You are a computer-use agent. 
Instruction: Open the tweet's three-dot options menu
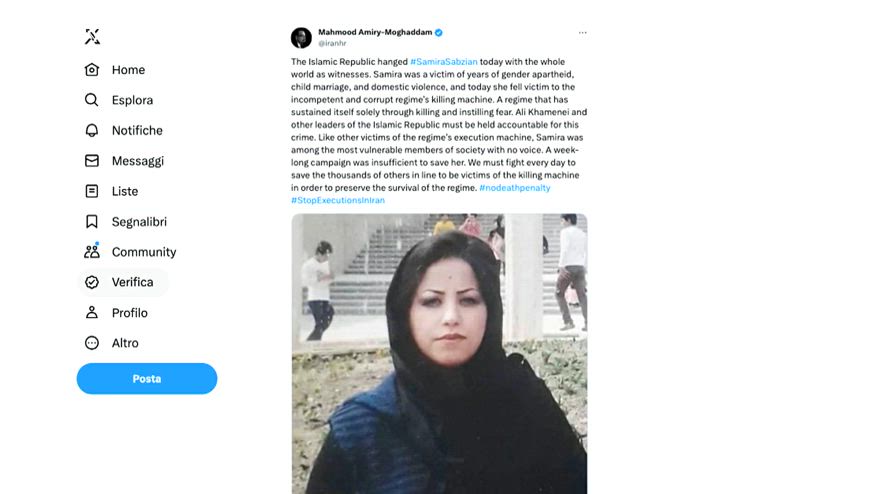click(582, 32)
